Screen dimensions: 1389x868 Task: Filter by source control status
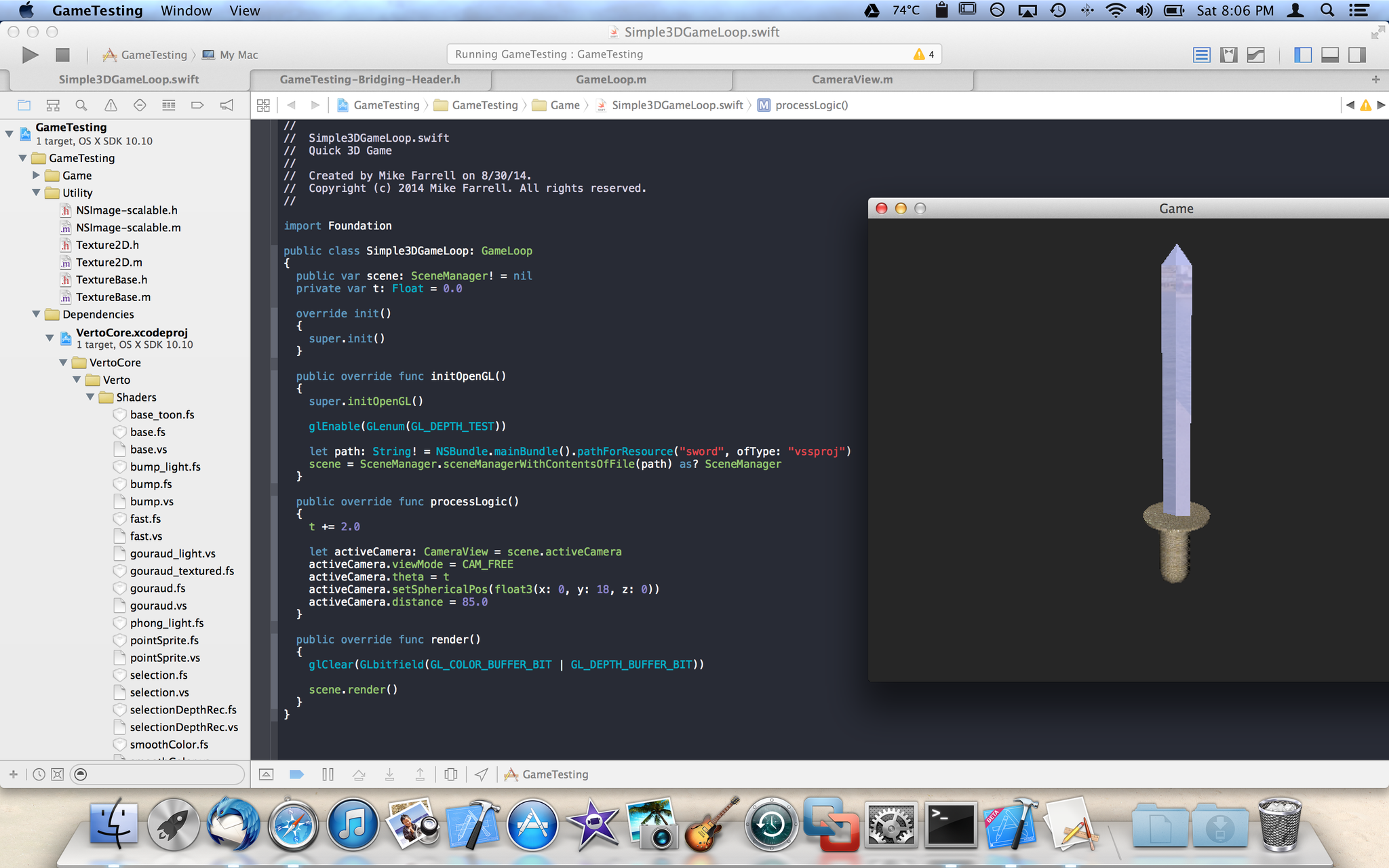pyautogui.click(x=58, y=774)
